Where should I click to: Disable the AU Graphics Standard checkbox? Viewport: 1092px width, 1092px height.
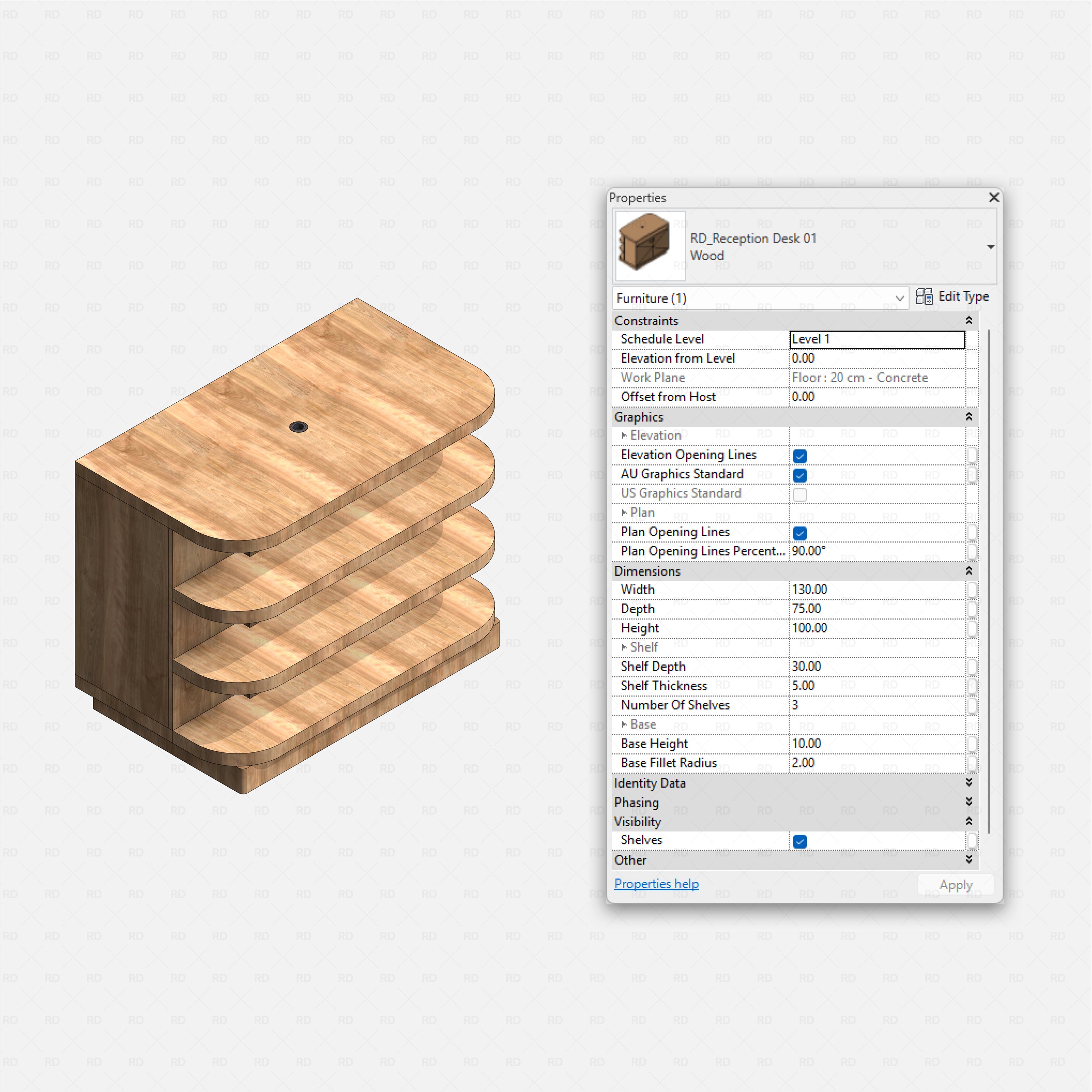point(800,475)
